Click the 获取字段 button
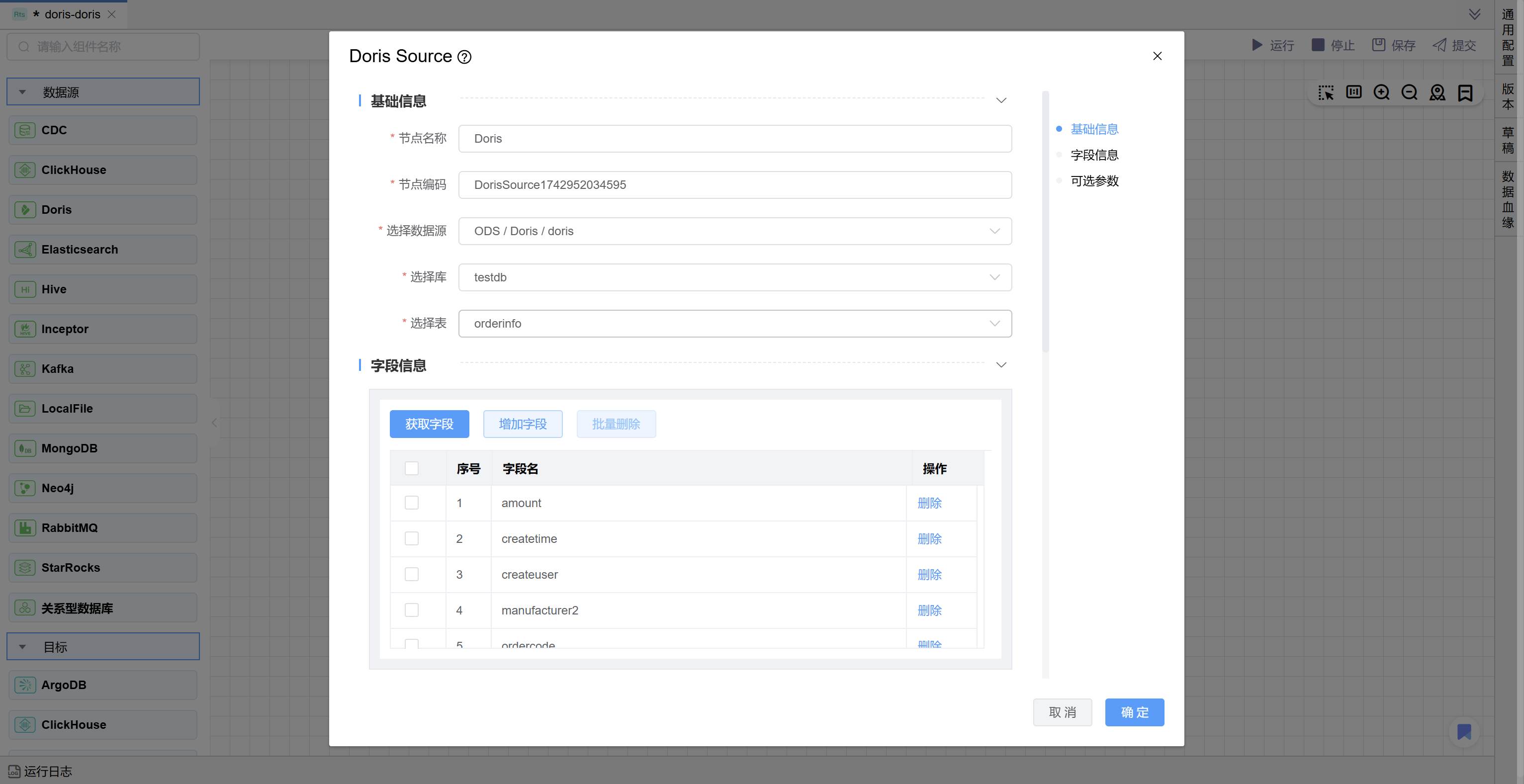 tap(429, 424)
